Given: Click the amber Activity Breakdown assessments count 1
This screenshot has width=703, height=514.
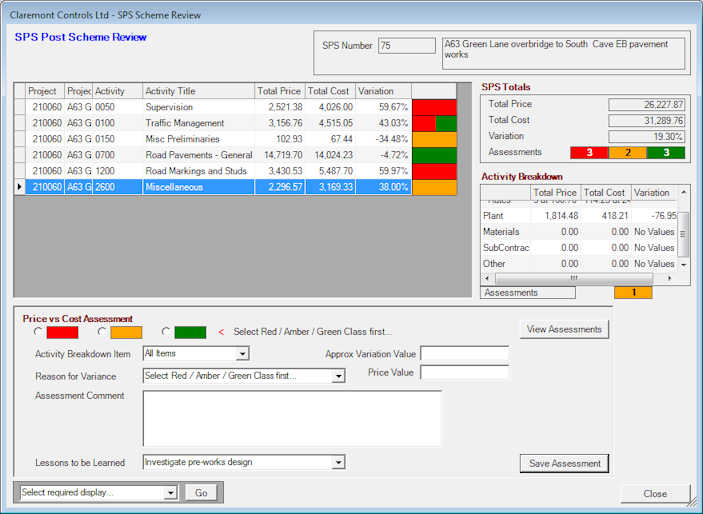Looking at the screenshot, I should tap(633, 292).
